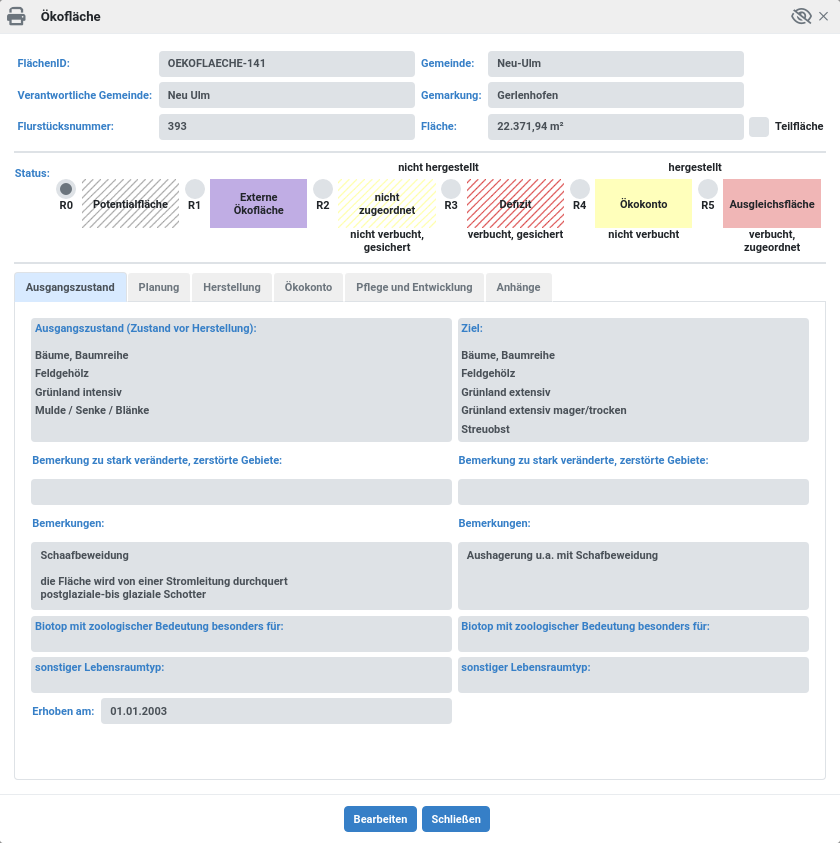The width and height of the screenshot is (840, 843).
Task: Click the Erhoben am date field
Action: pos(275,711)
